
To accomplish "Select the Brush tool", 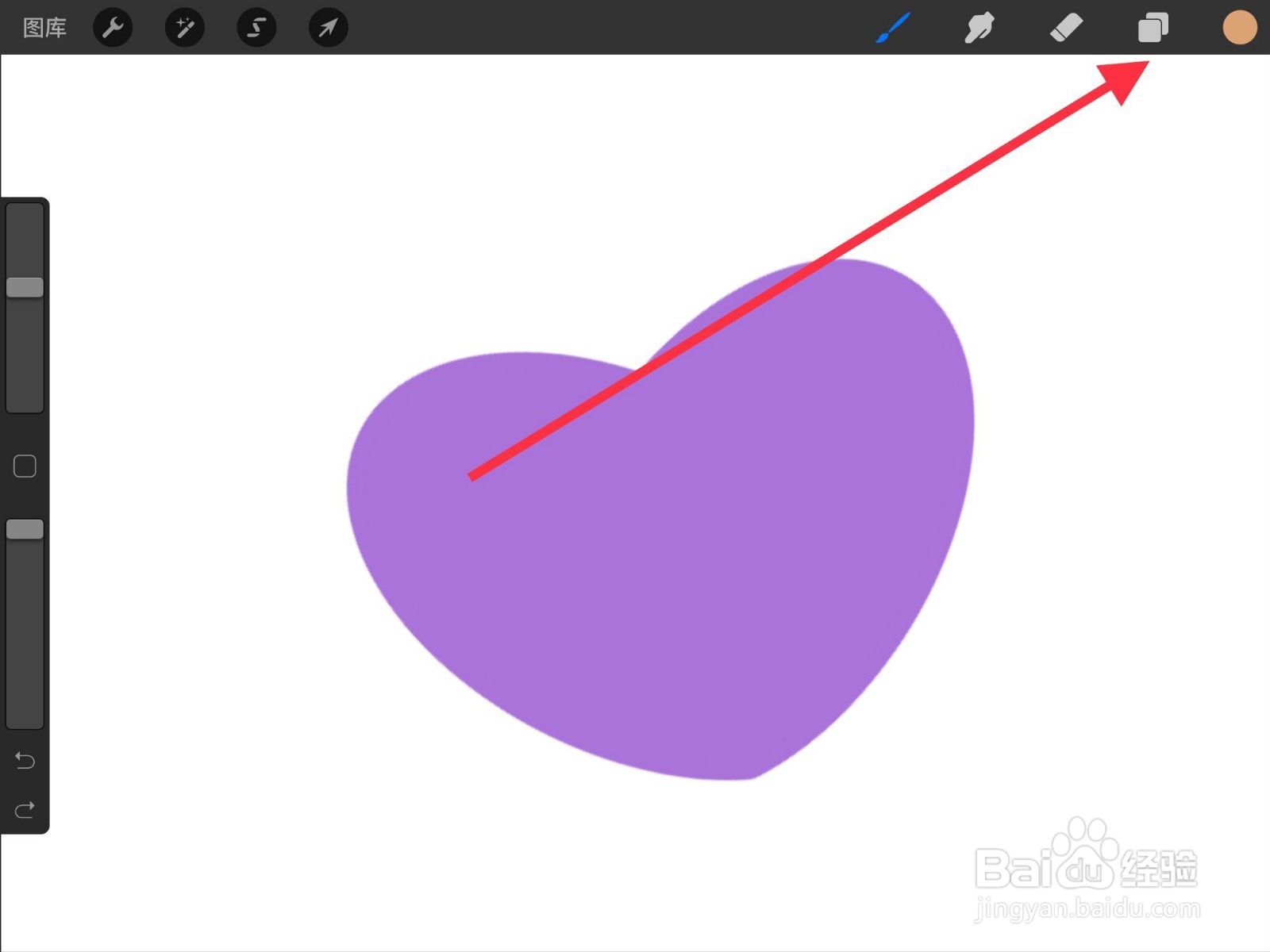I will click(893, 28).
